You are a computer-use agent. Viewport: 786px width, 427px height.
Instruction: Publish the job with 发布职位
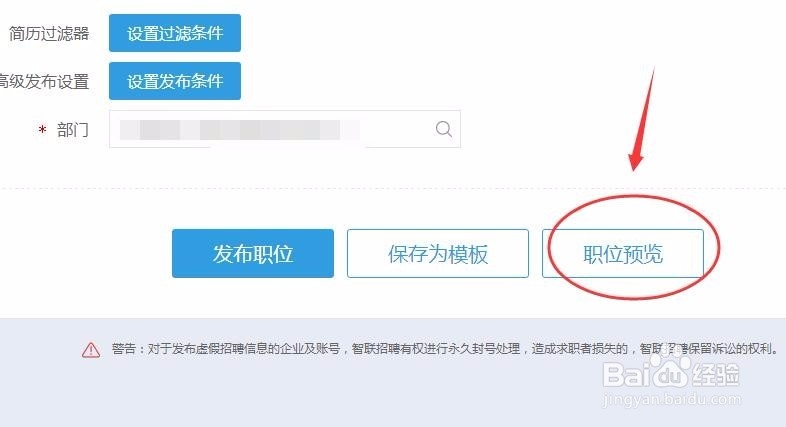pyautogui.click(x=253, y=254)
